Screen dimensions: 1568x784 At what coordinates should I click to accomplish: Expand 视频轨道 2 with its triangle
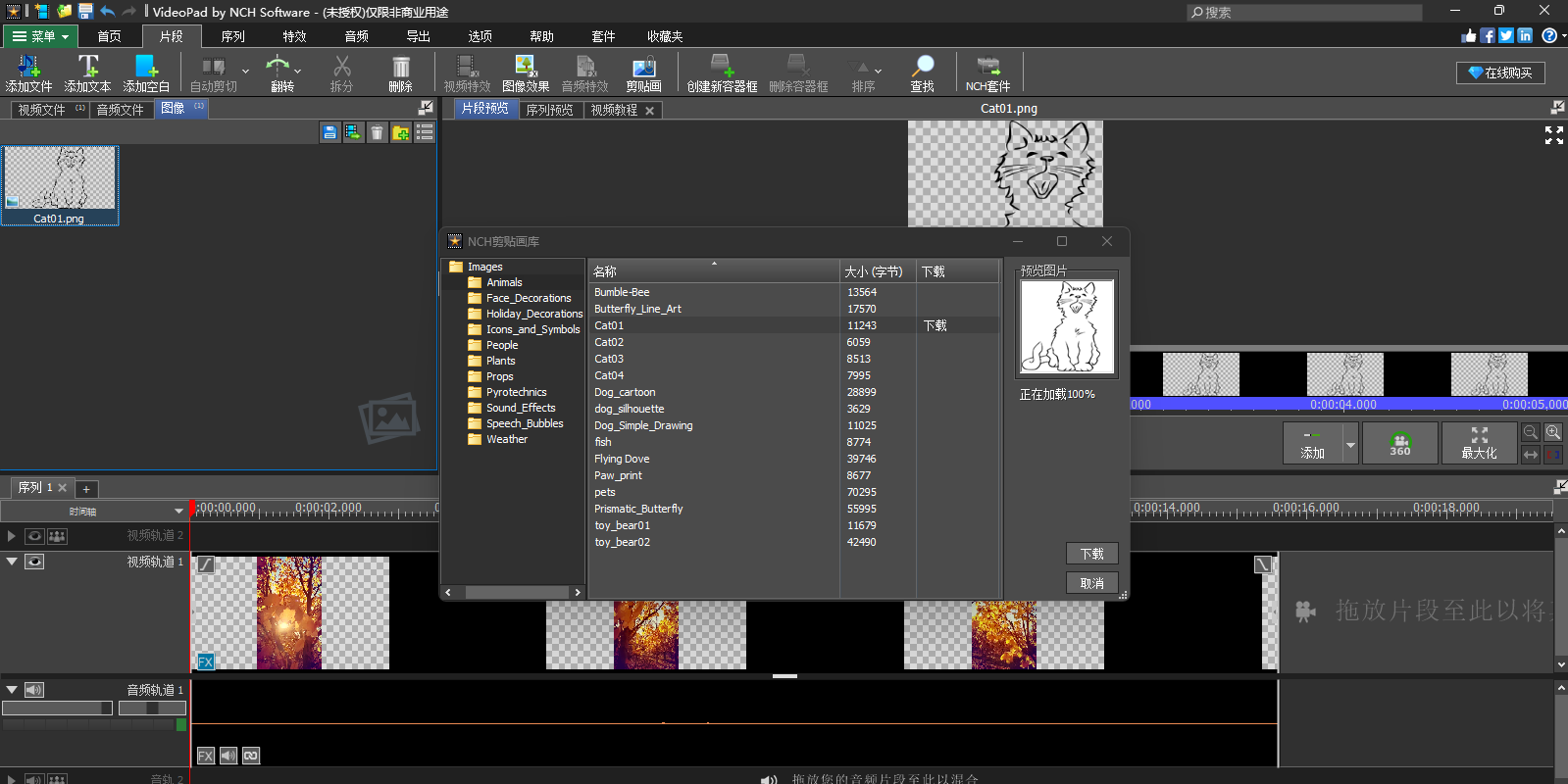point(12,536)
